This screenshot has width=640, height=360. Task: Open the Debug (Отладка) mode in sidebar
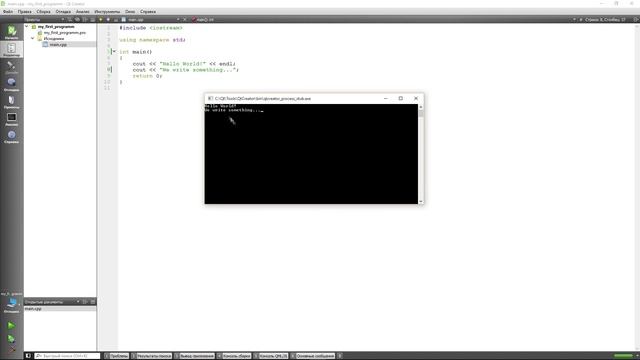11,84
